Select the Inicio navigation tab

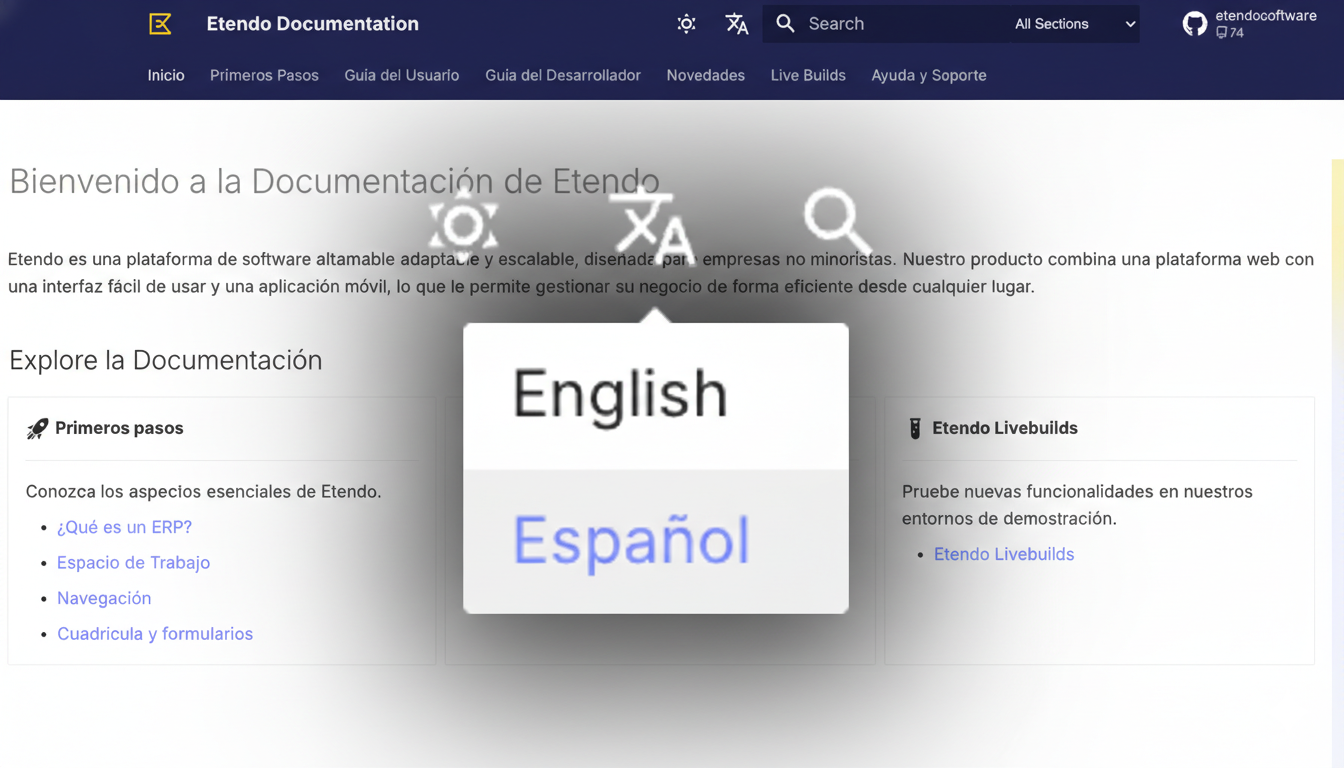[x=165, y=75]
